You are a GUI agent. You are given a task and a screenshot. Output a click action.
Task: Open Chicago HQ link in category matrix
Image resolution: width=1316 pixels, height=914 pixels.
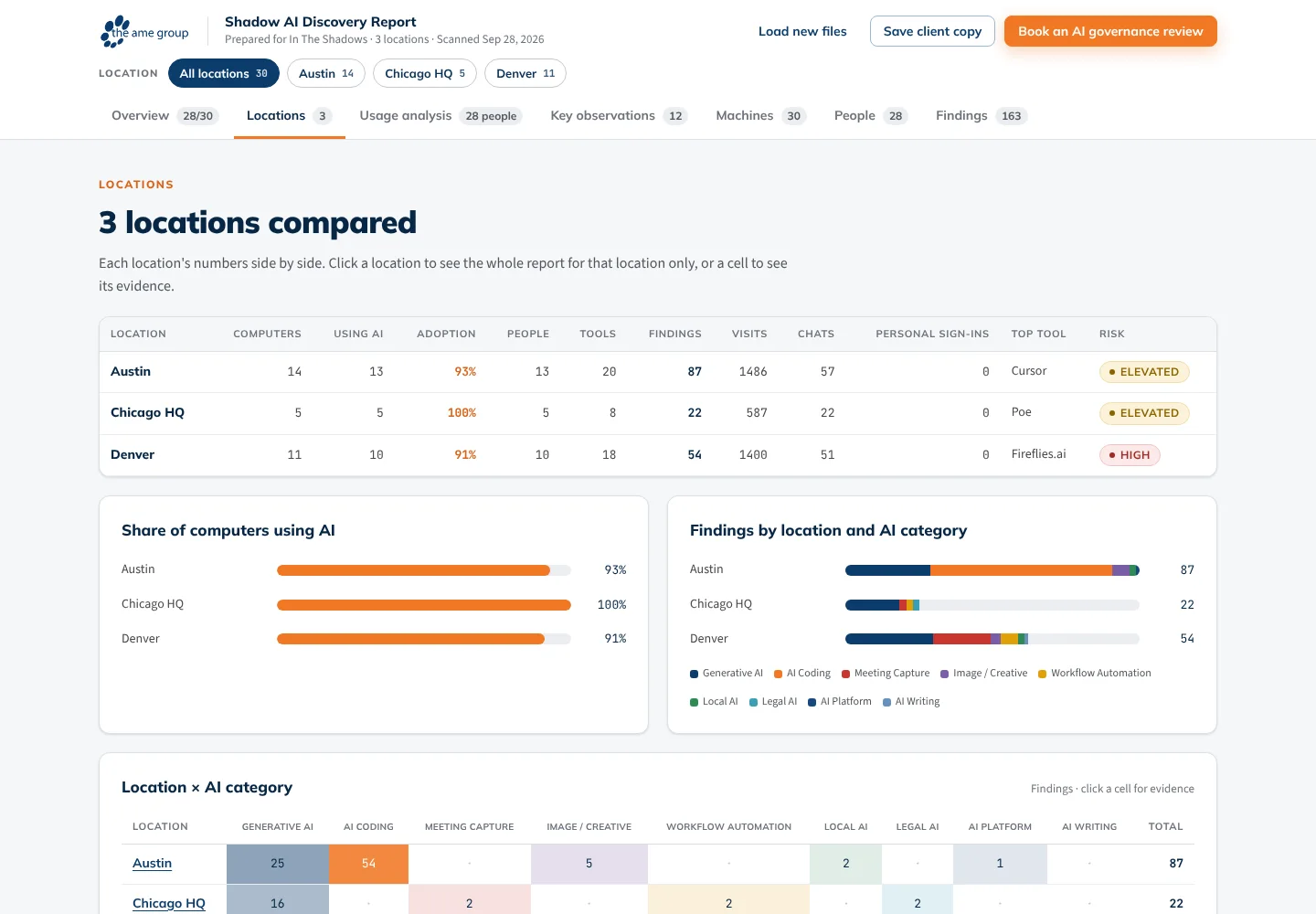pyautogui.click(x=169, y=904)
